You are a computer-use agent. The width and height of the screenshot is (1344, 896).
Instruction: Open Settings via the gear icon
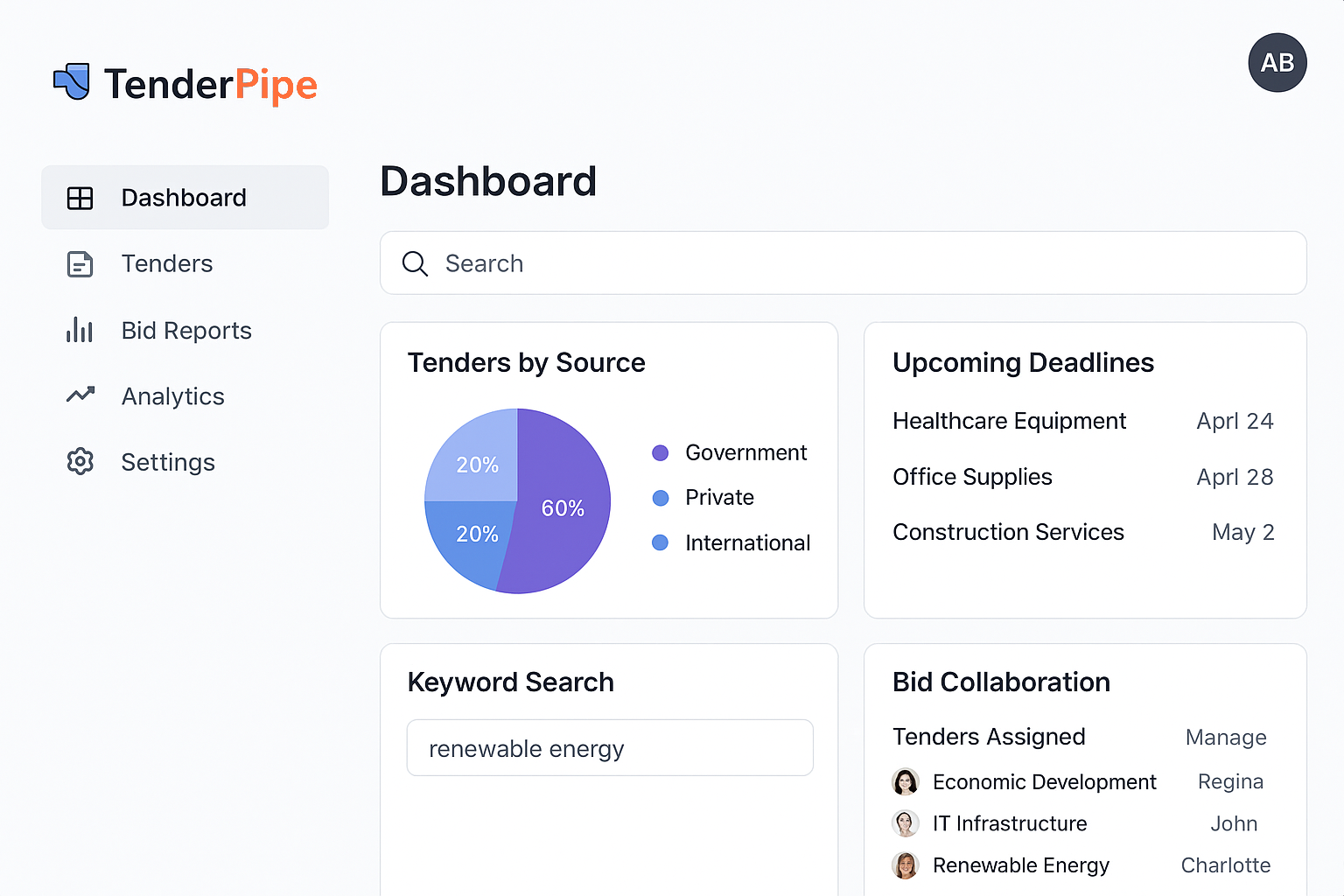[80, 461]
